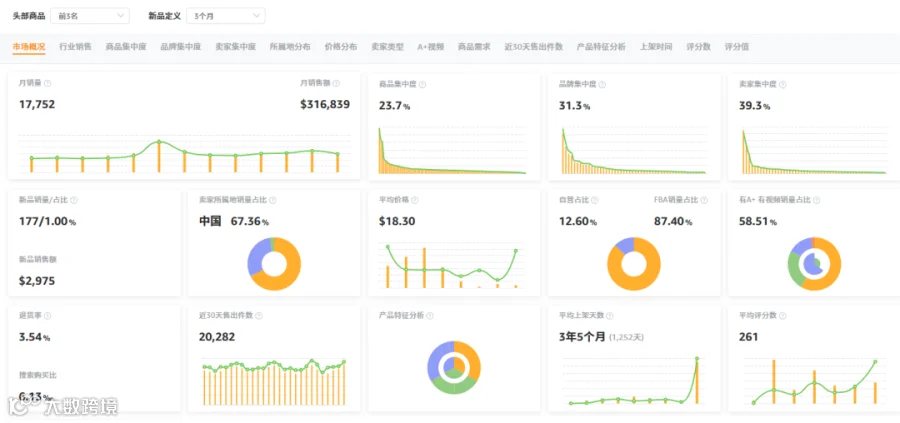Click help icon beside 平均评分数
The height and width of the screenshot is (423, 900).
pos(783,316)
